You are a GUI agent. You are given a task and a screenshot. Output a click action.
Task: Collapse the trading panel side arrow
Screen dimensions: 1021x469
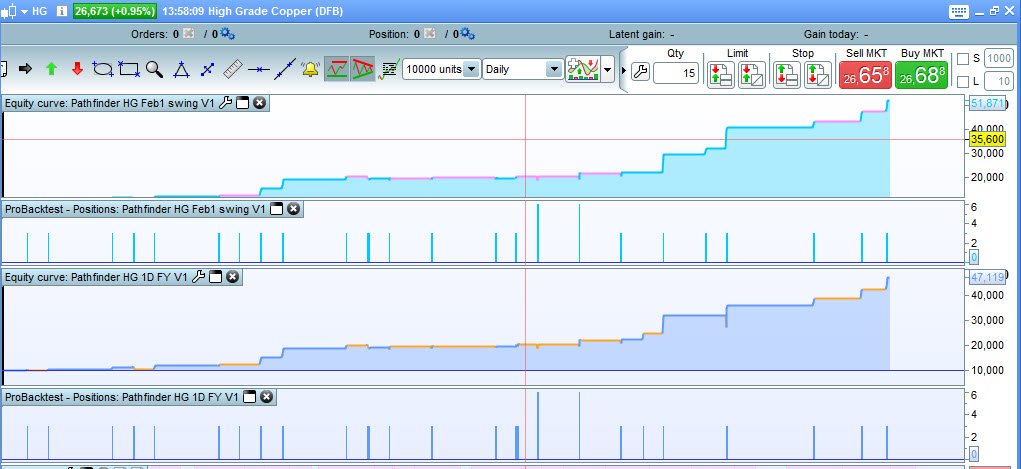click(624, 70)
